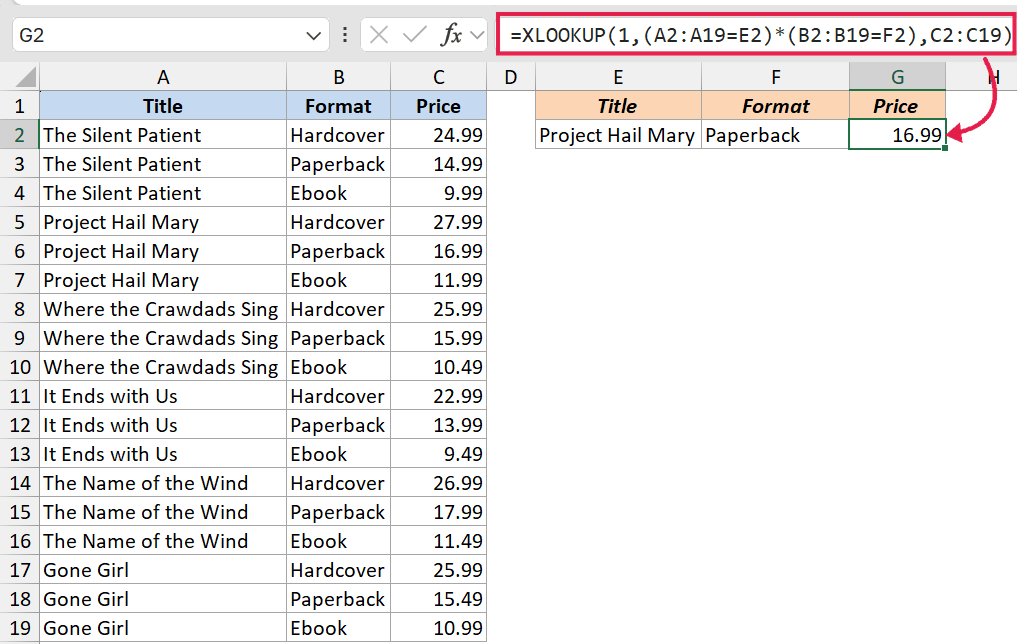Select cell F2 'Paperback' lookup value
1017x644 pixels.
point(775,135)
